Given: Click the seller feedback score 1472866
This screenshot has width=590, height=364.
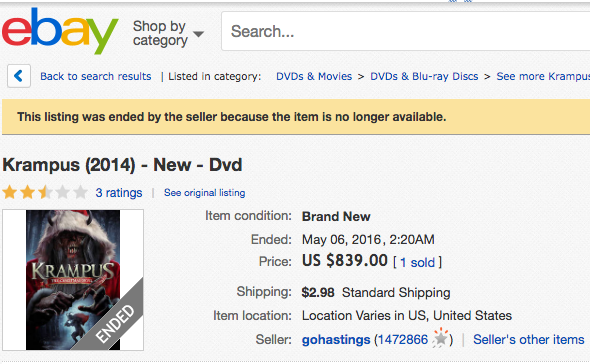Looking at the screenshot, I should pyautogui.click(x=403, y=340).
